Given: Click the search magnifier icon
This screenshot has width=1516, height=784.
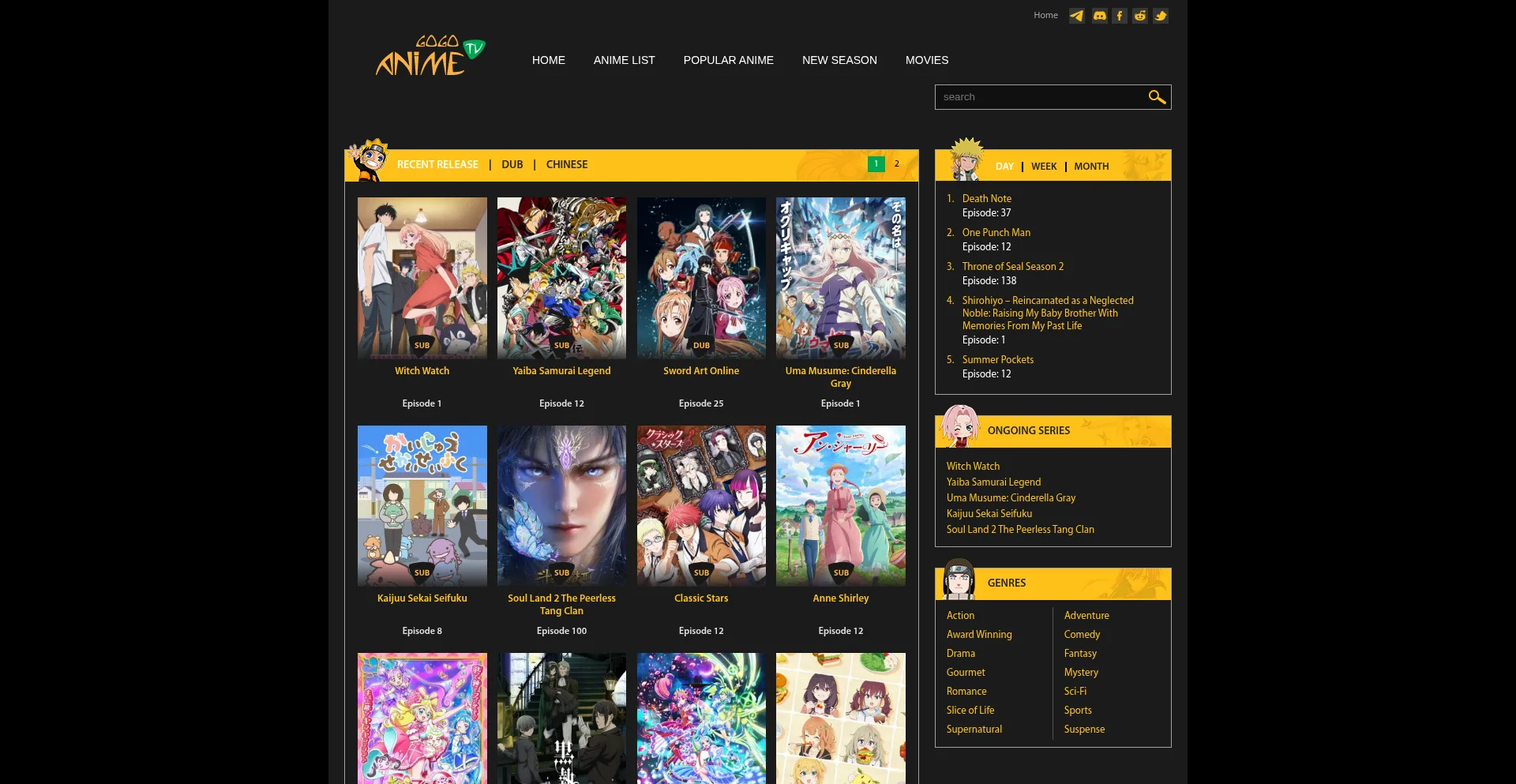Looking at the screenshot, I should coord(1157,97).
